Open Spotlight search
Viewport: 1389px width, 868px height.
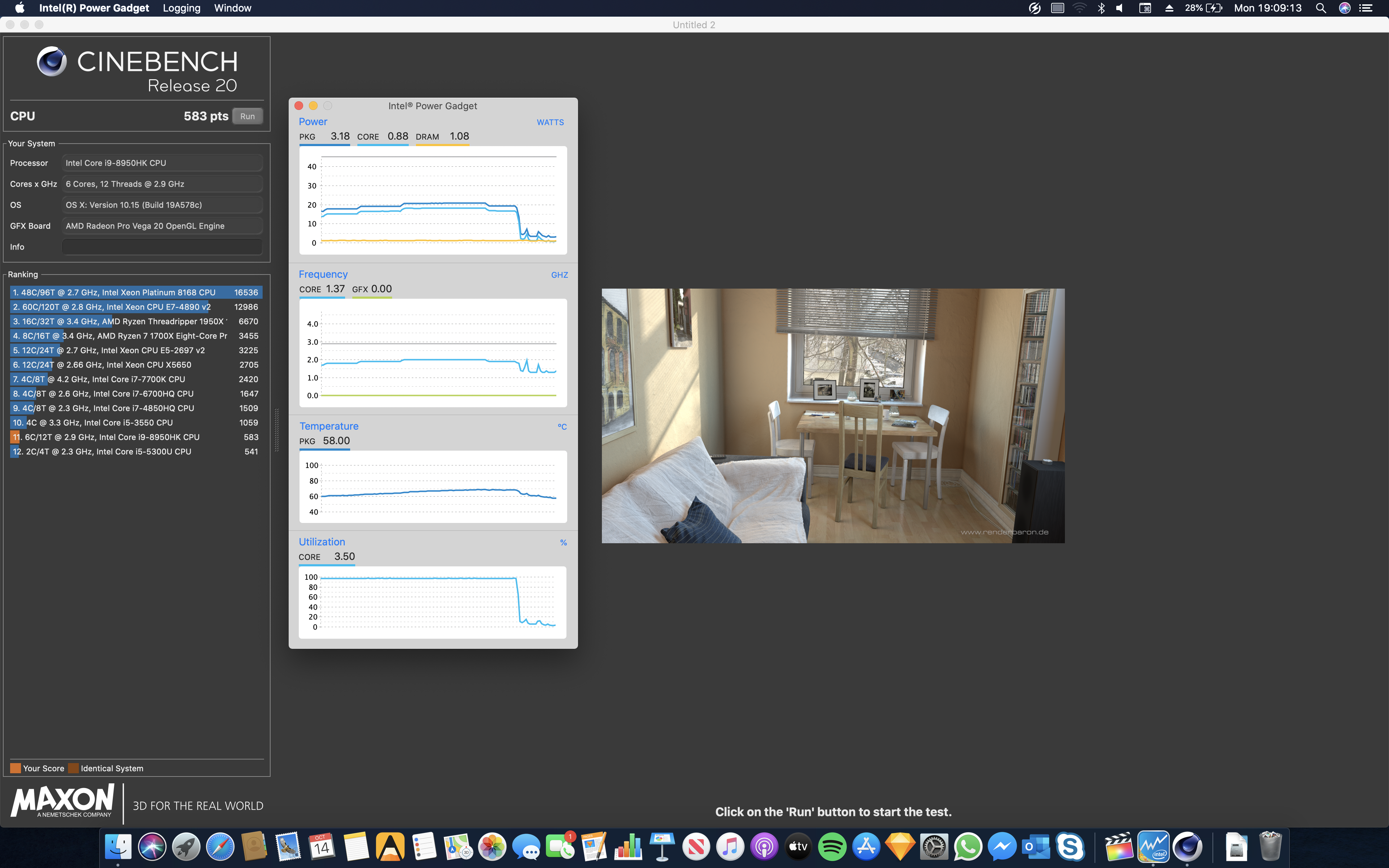1321,8
